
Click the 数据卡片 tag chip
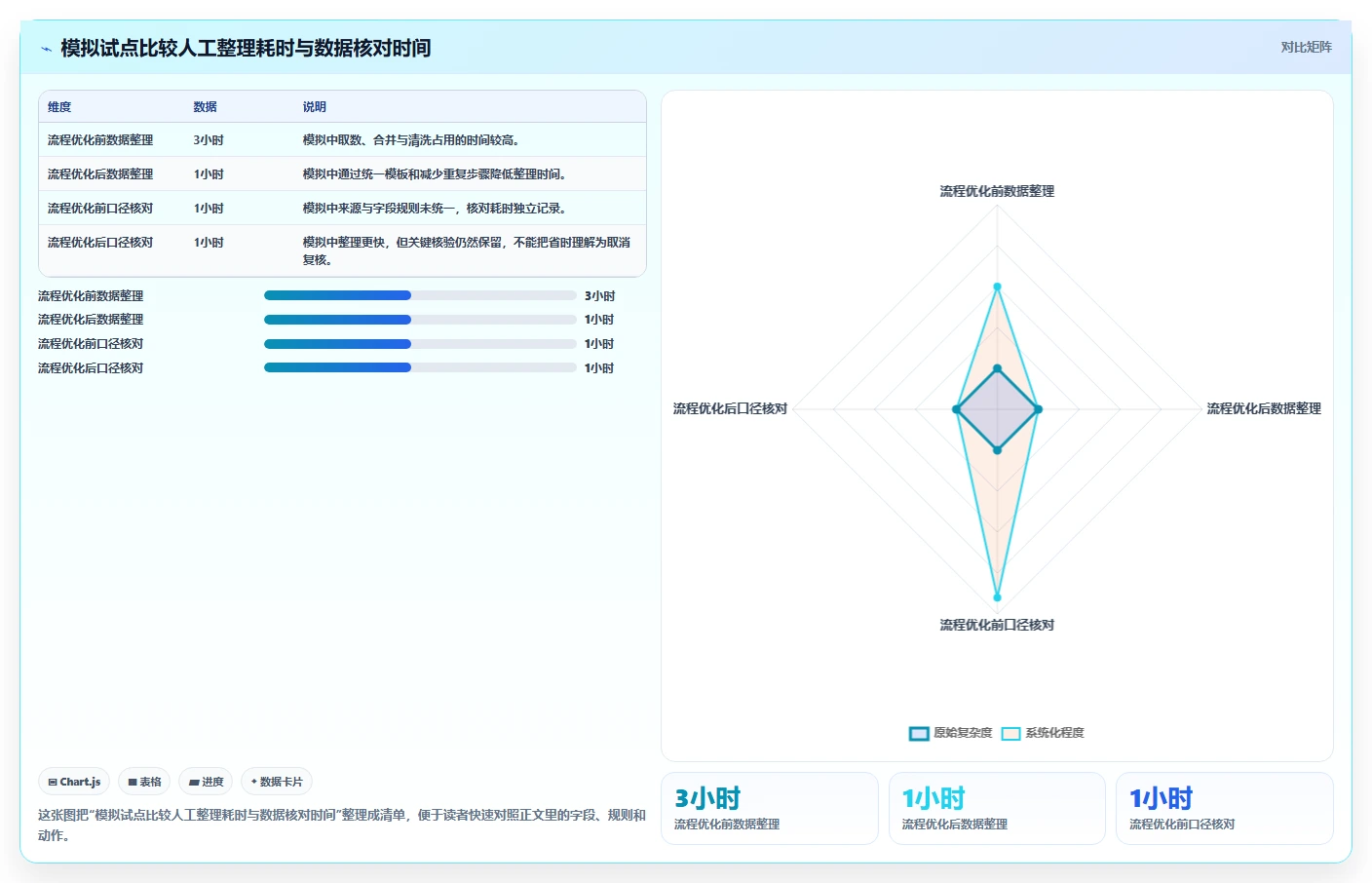277,782
